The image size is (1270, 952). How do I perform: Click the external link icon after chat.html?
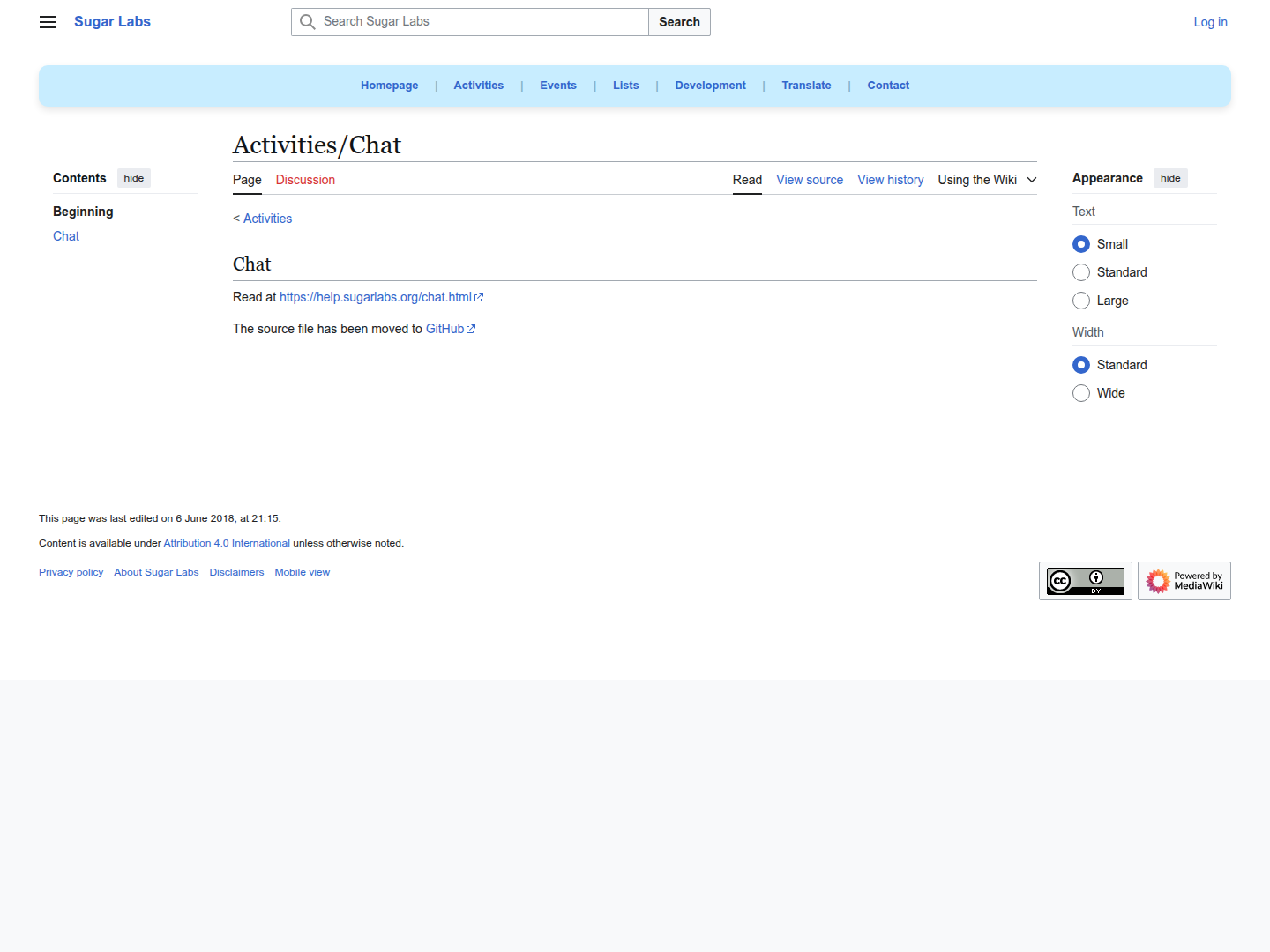tap(479, 298)
